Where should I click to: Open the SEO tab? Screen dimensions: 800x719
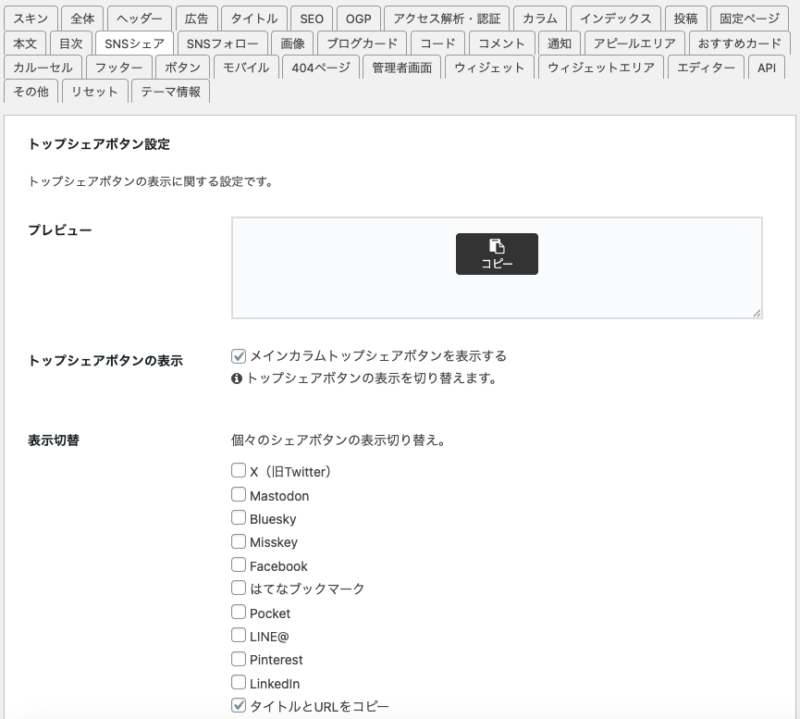click(311, 19)
